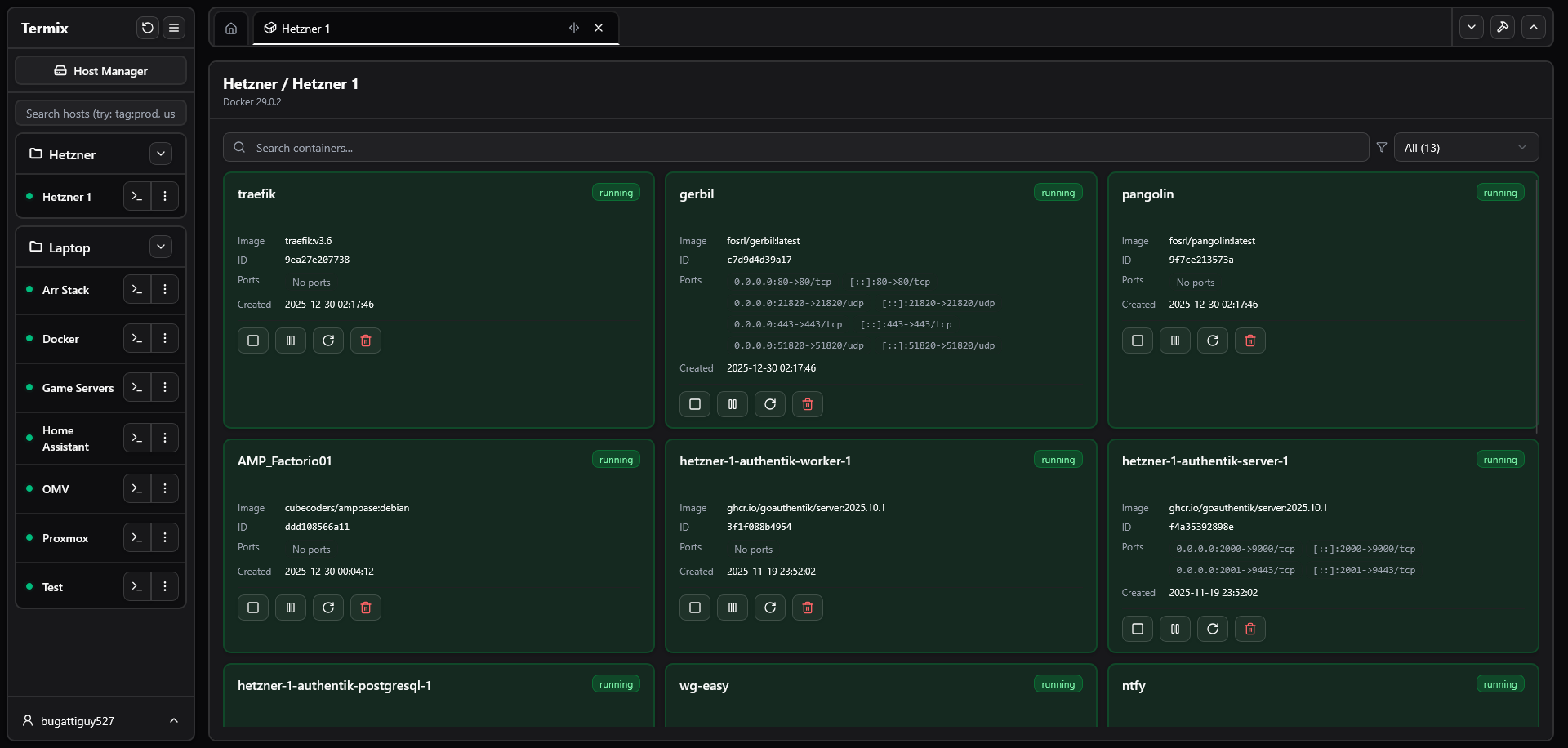Viewport: 1568px width, 748px height.
Task: Stop the traefik container
Action: tap(253, 341)
